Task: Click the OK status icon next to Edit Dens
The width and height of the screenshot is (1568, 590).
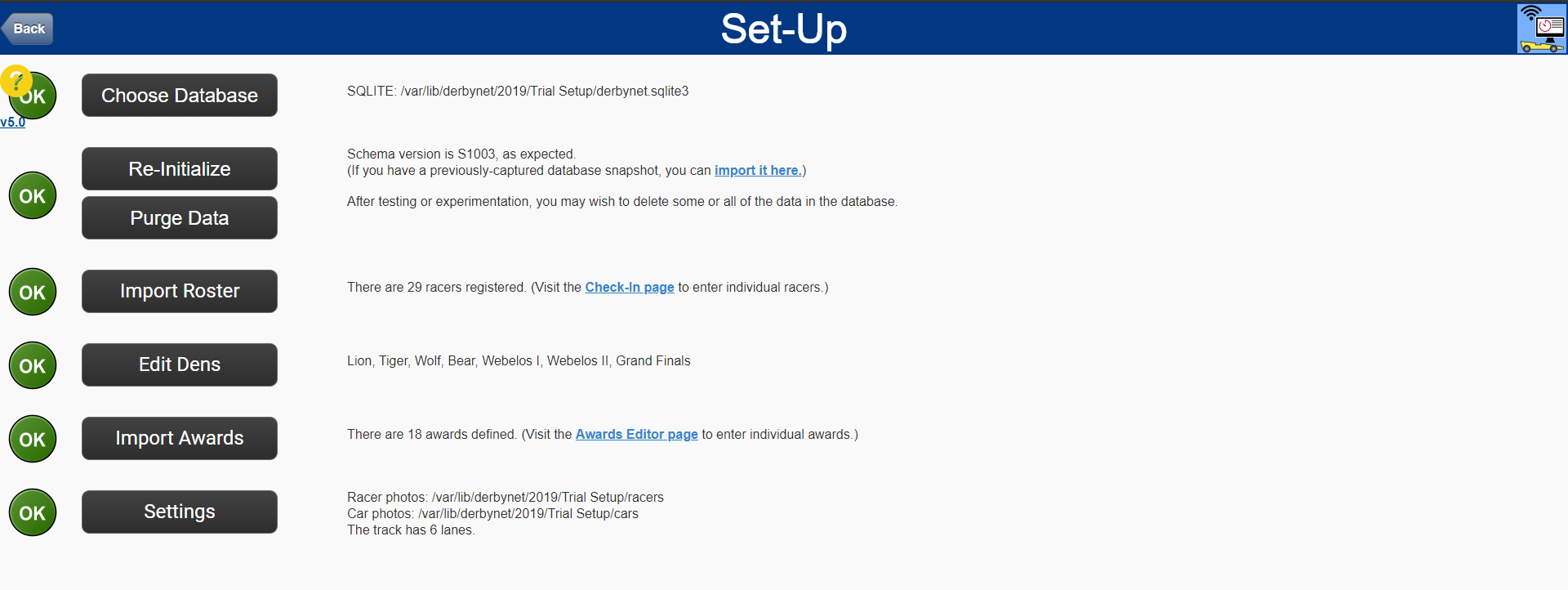Action: coord(32,365)
